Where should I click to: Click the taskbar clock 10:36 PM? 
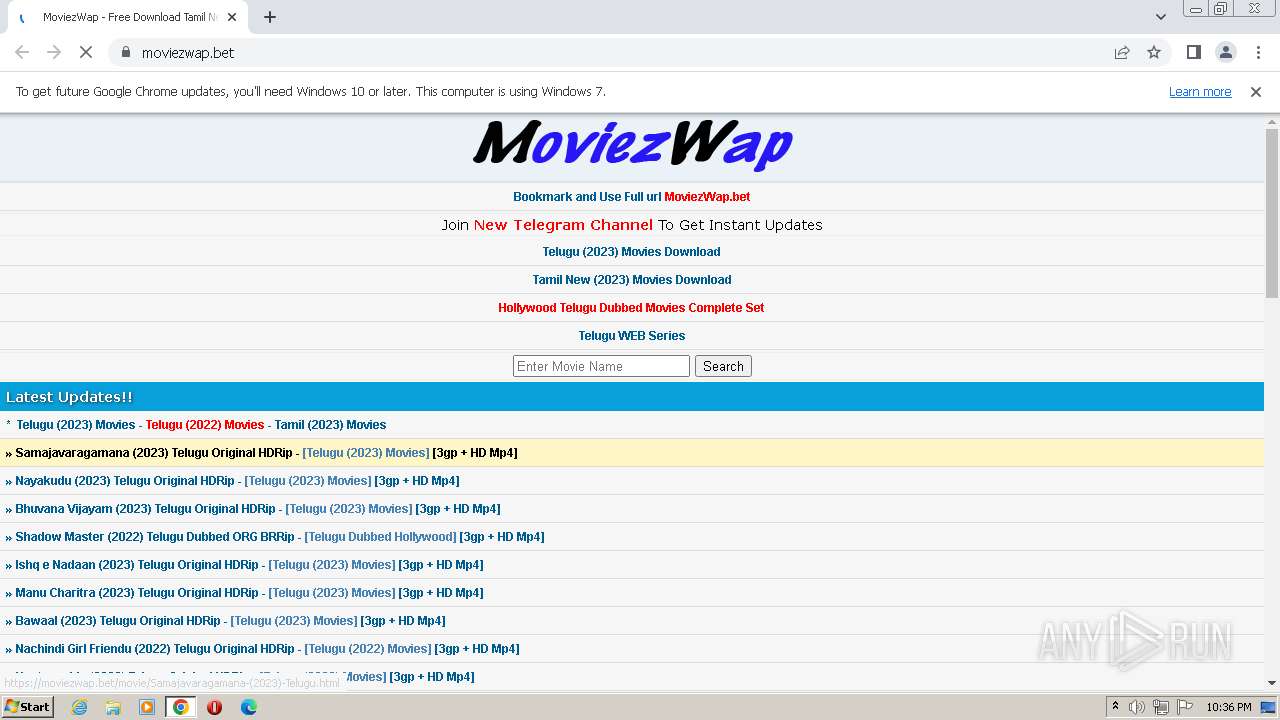tap(1229, 707)
